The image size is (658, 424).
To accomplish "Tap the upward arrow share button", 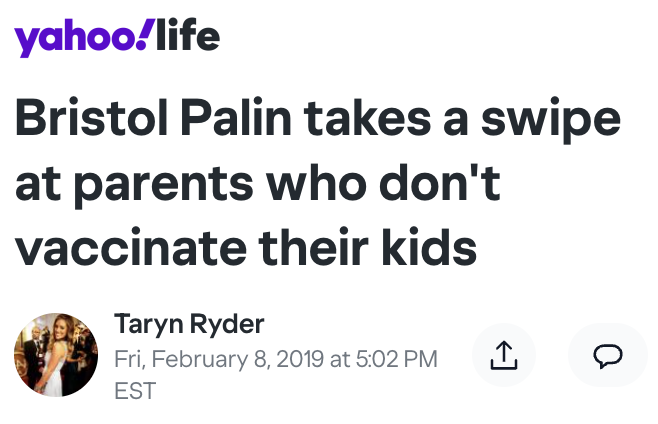I will 504,355.
